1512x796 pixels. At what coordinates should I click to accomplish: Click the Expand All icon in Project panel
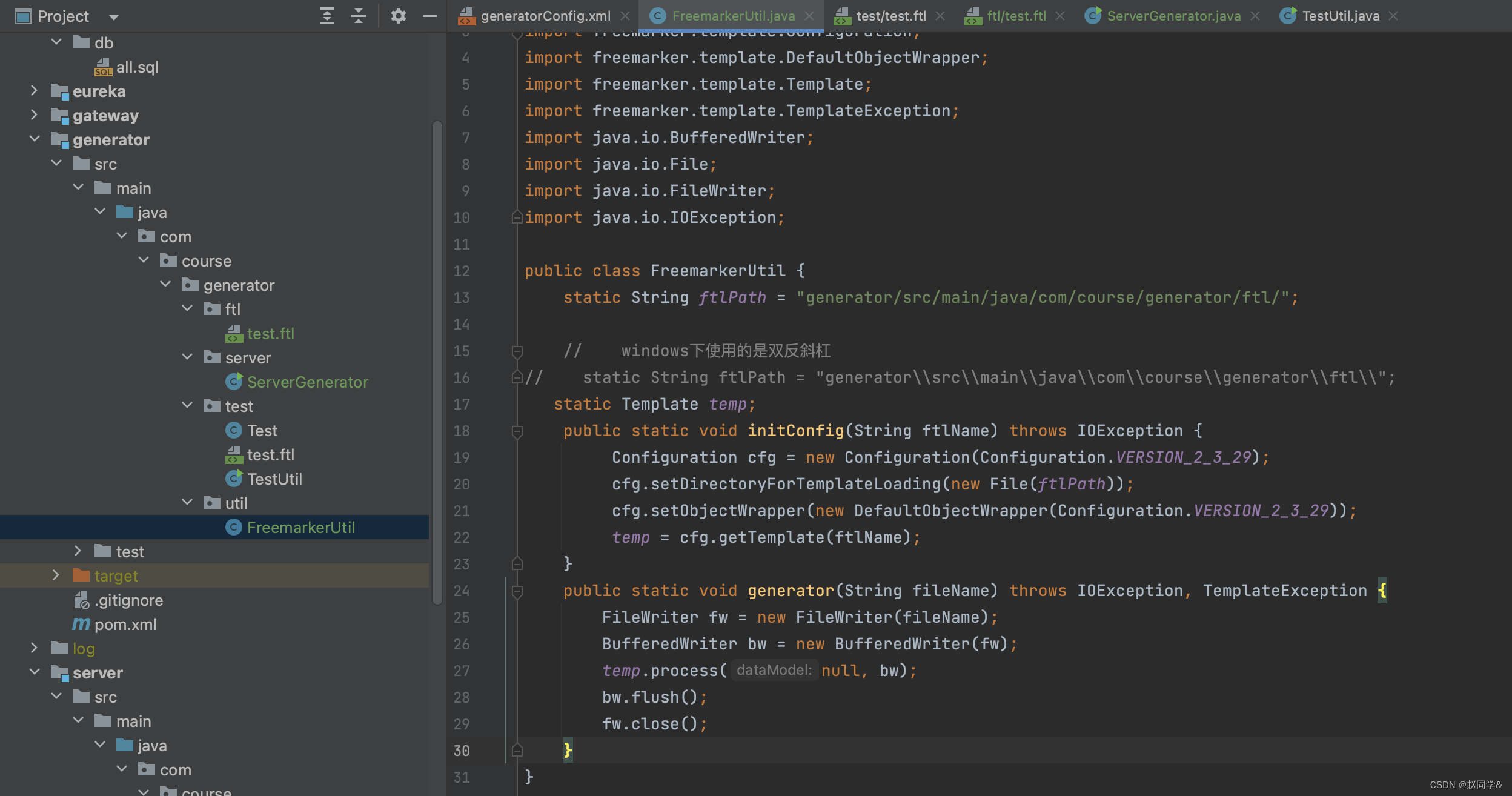pyautogui.click(x=327, y=16)
